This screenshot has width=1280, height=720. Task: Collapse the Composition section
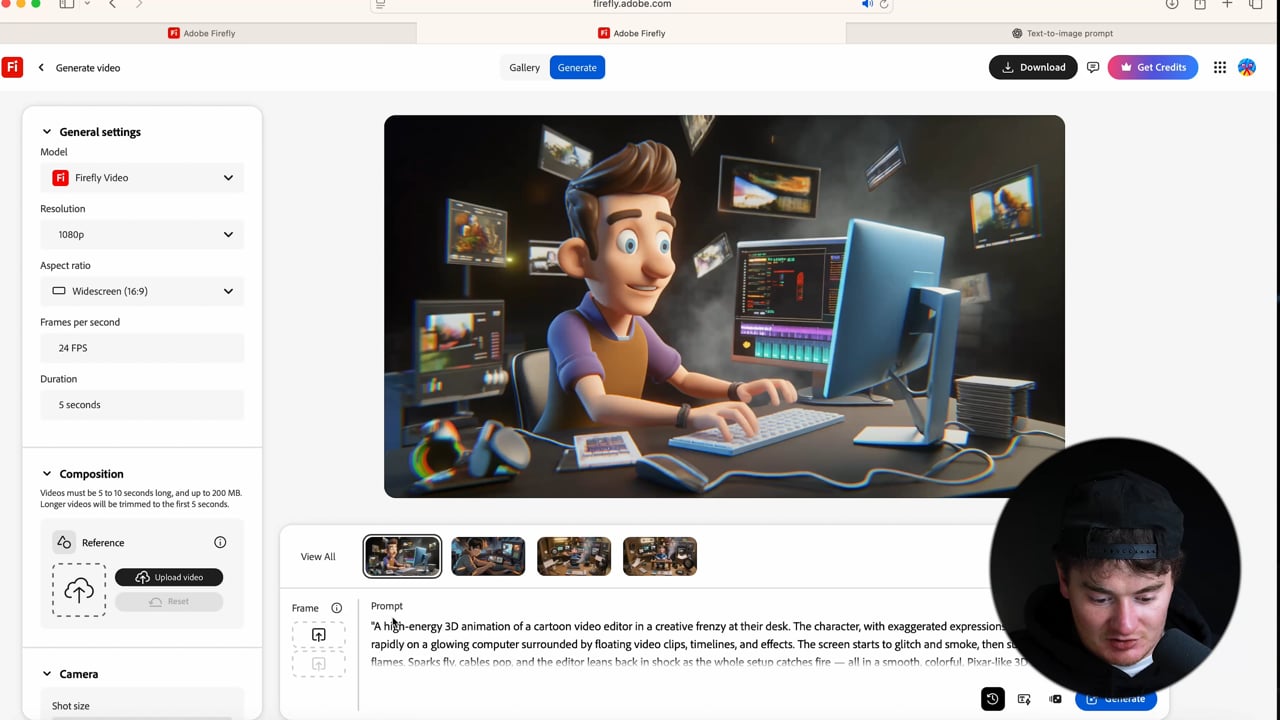point(46,474)
